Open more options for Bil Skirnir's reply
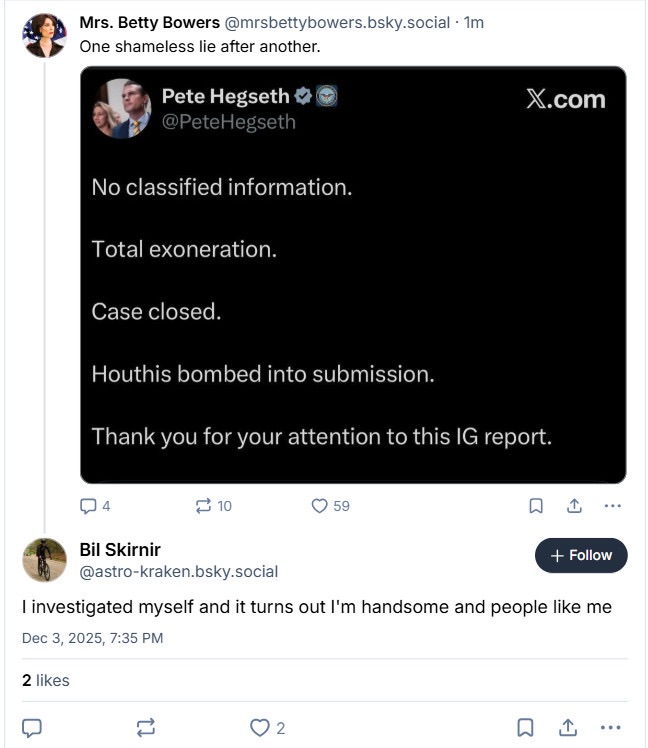The image size is (648, 748). (610, 727)
